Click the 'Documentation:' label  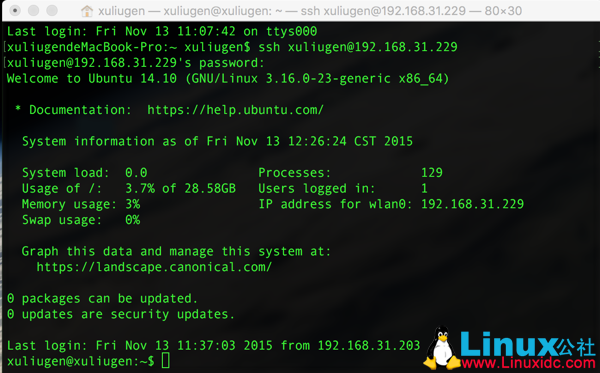[80, 110]
